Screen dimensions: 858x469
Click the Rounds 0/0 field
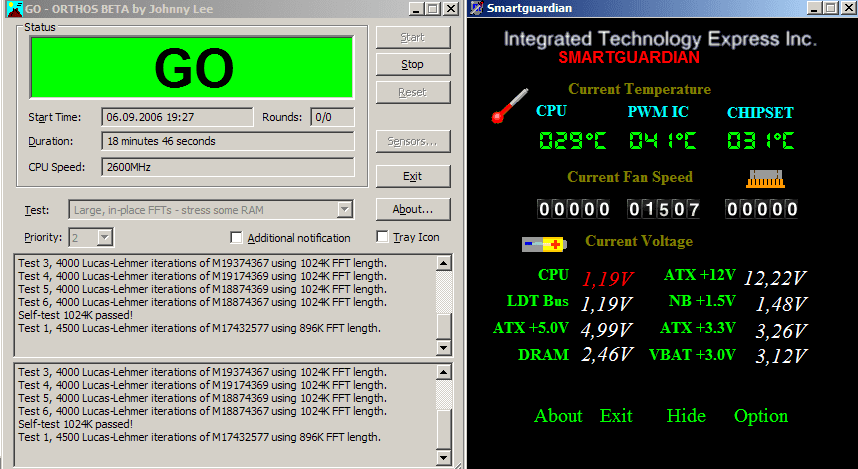[332, 117]
